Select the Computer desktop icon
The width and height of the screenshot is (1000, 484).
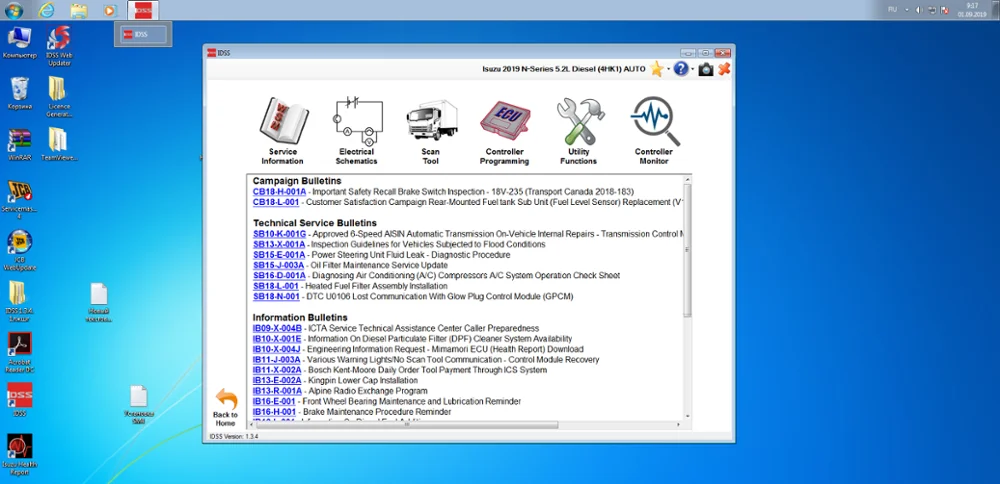(x=20, y=42)
